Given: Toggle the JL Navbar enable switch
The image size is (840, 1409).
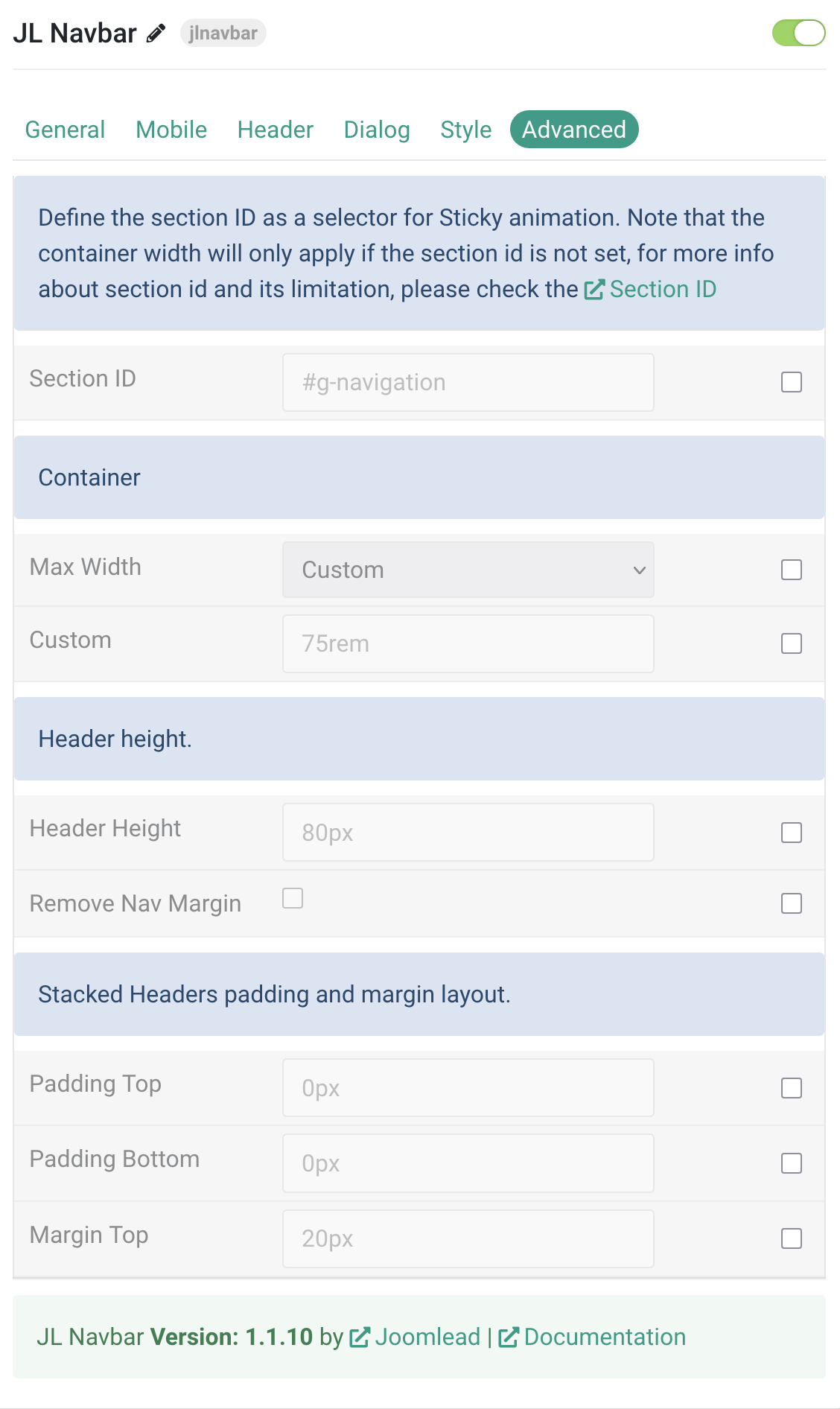Looking at the screenshot, I should (798, 33).
